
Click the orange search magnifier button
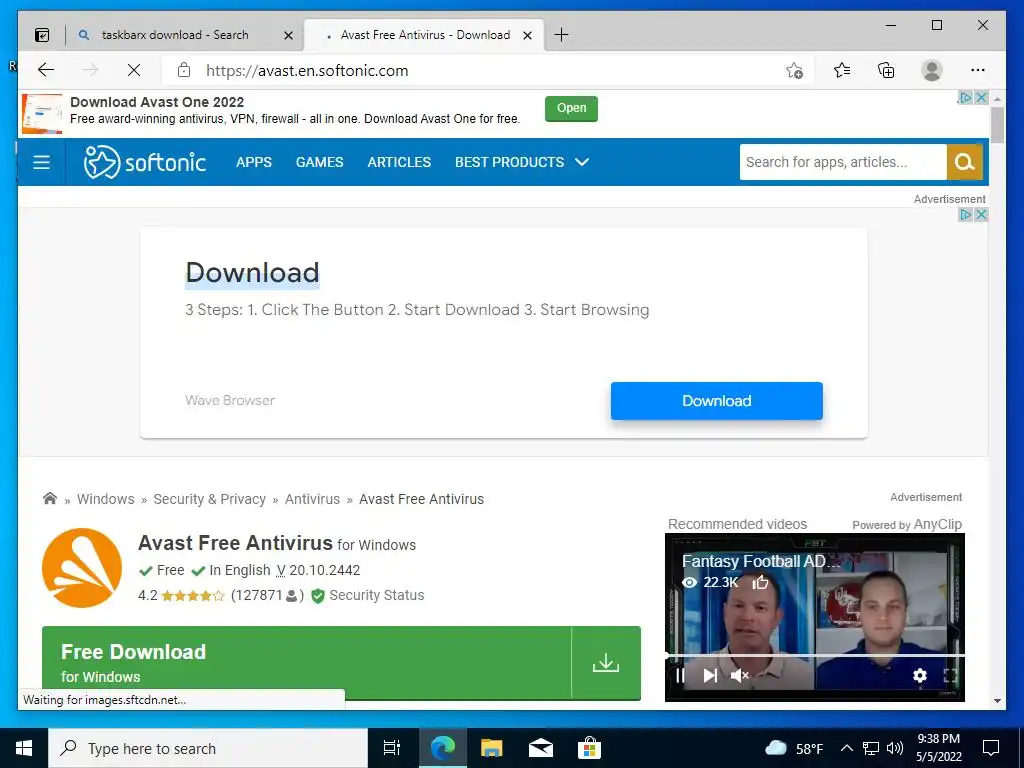tap(965, 162)
